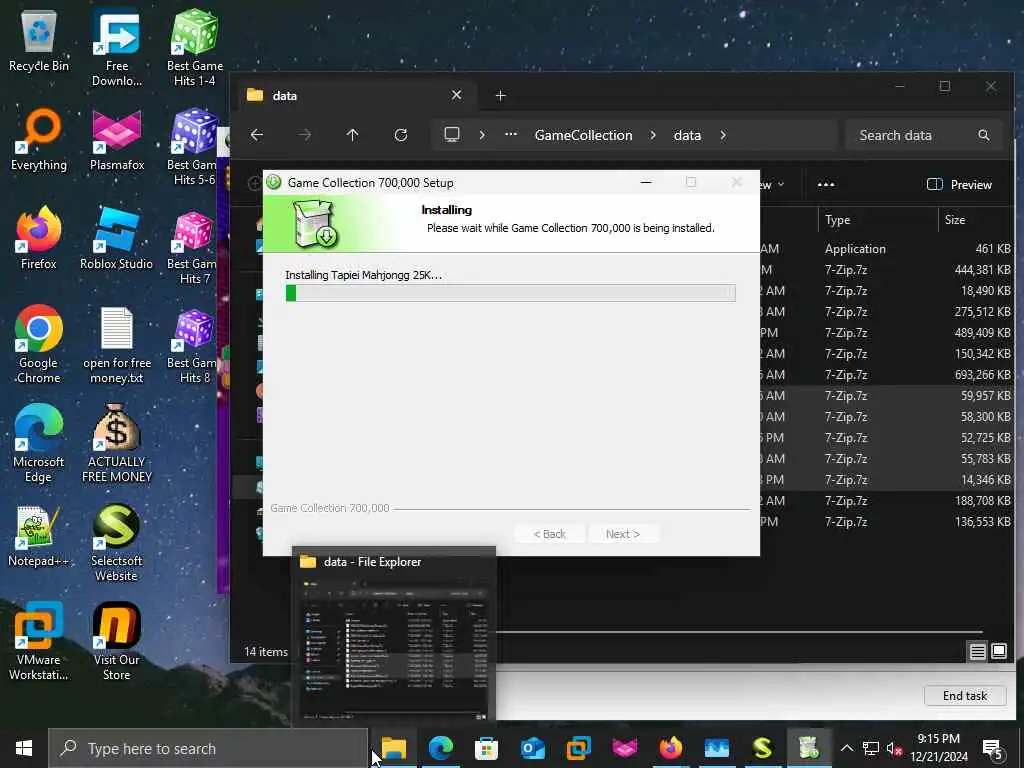The width and height of the screenshot is (1024, 768).
Task: Open Microsoft Store in the taskbar
Action: pyautogui.click(x=487, y=748)
